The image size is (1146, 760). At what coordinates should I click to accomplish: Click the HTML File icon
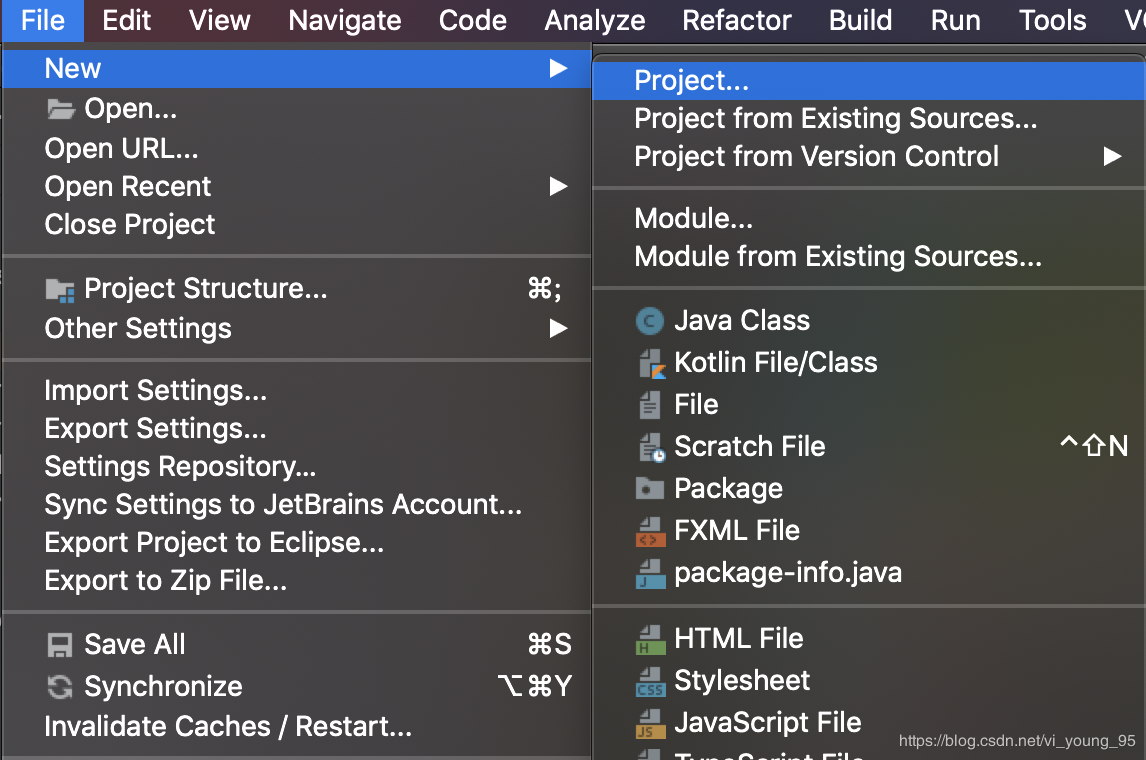point(650,639)
